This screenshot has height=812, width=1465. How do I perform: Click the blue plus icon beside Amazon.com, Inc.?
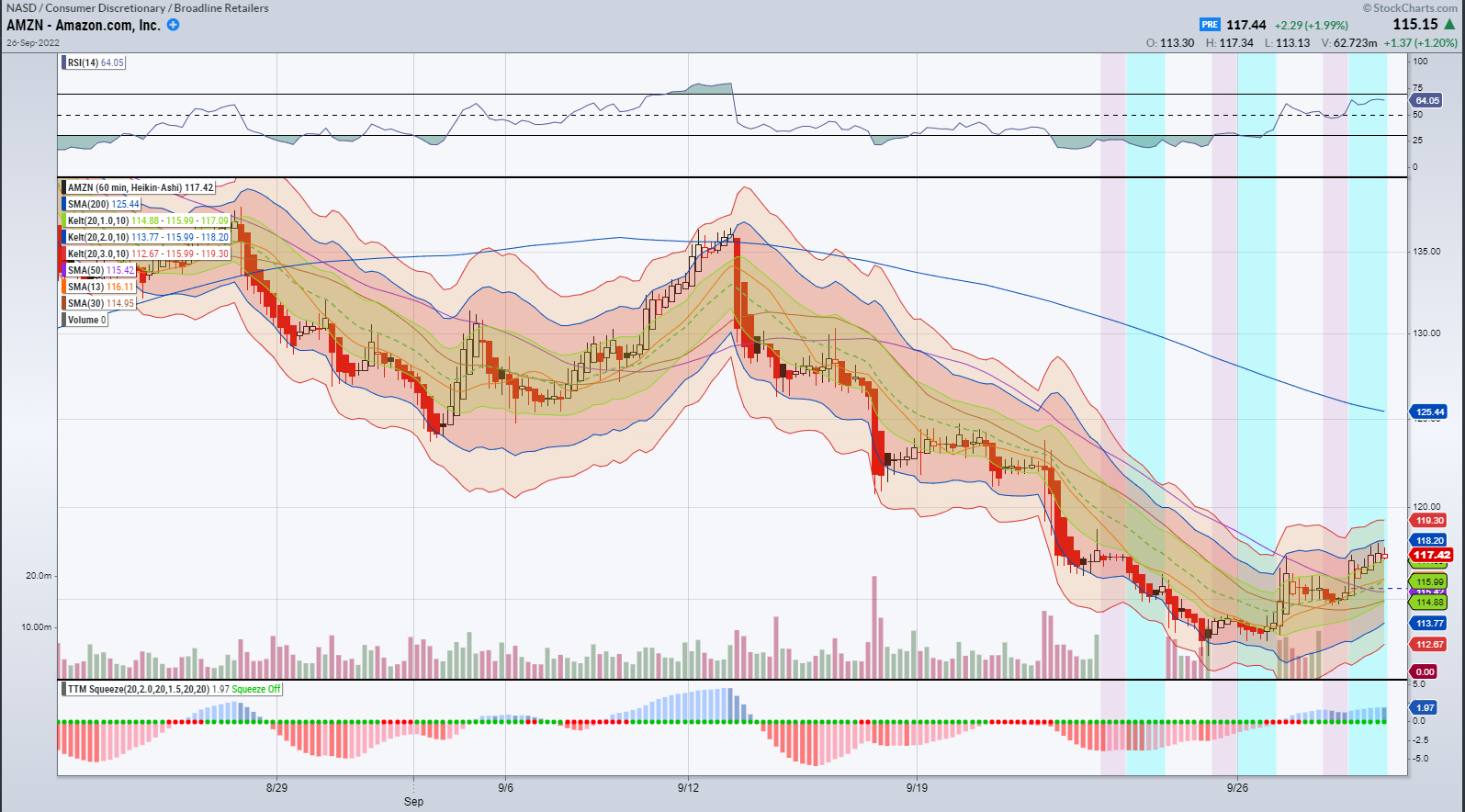(173, 25)
